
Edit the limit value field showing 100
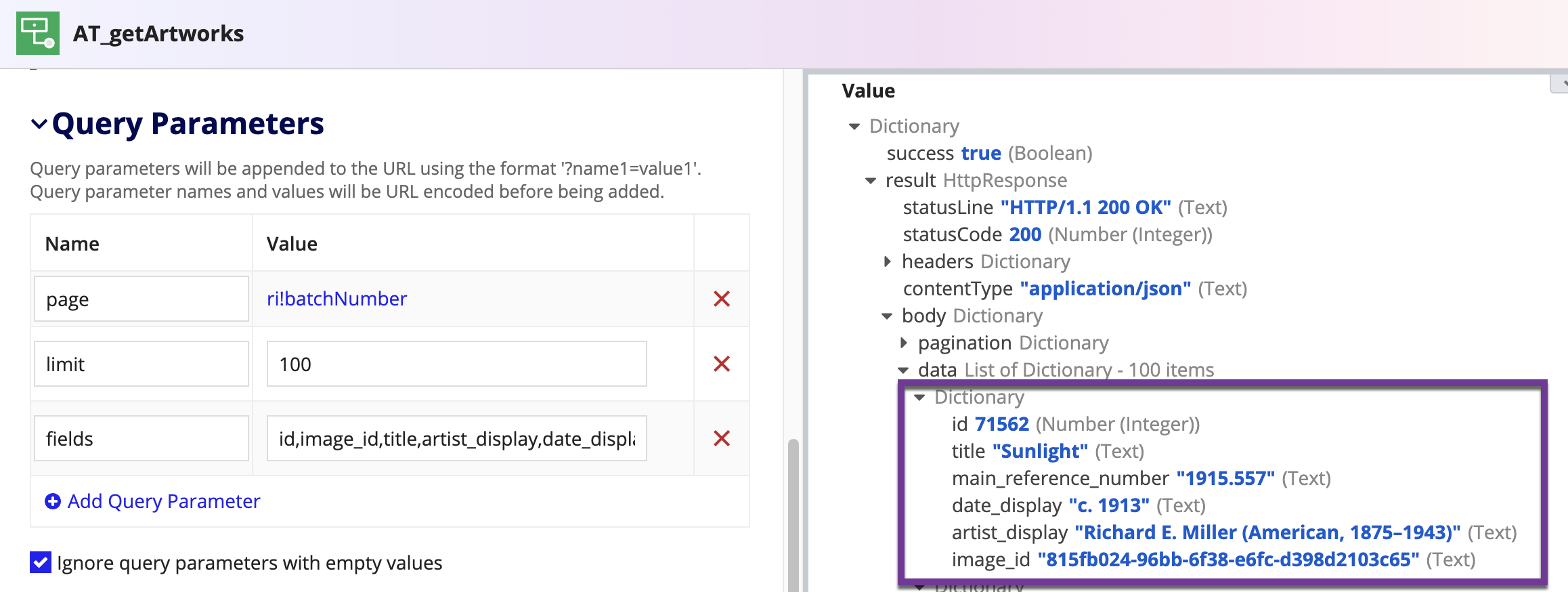pyautogui.click(x=457, y=364)
